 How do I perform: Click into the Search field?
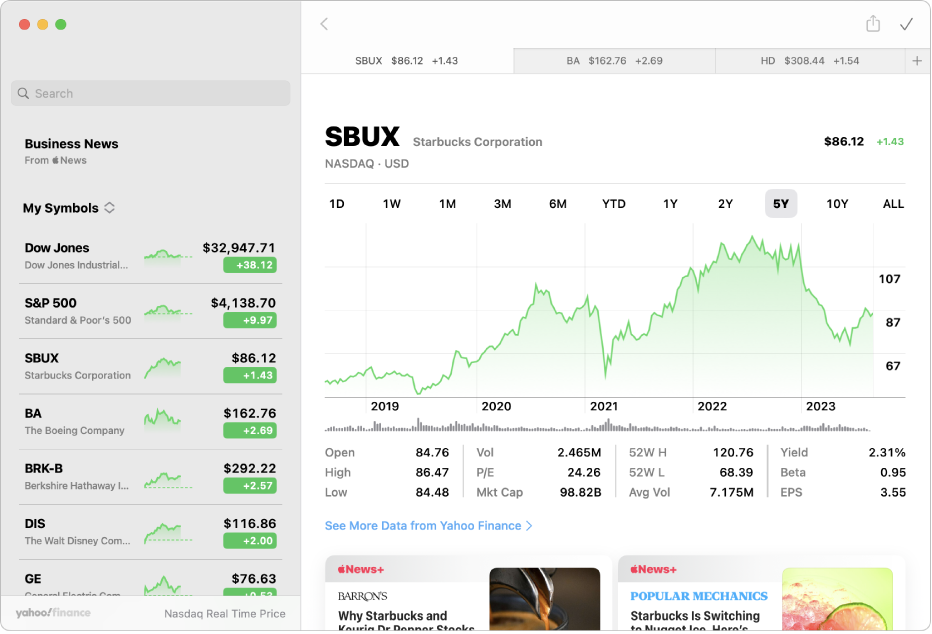150,93
